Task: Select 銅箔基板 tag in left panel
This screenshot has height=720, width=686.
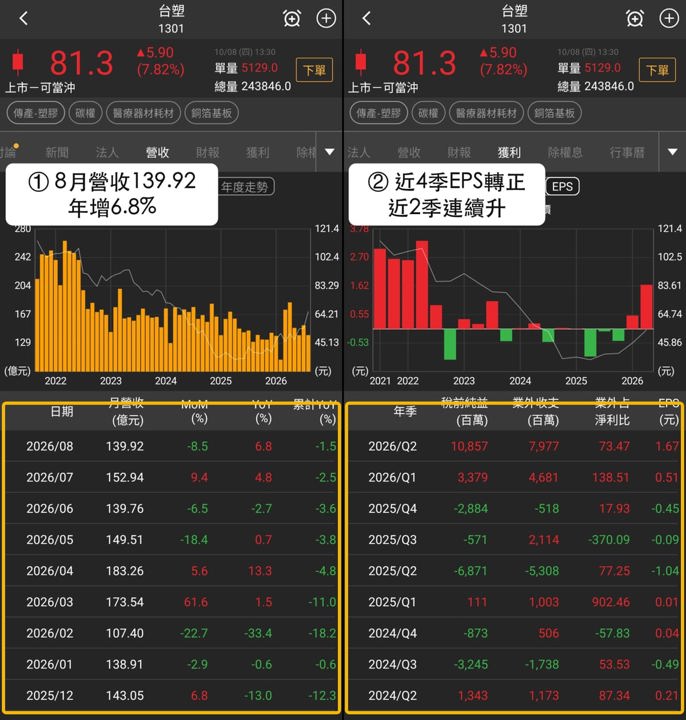Action: coord(212,113)
